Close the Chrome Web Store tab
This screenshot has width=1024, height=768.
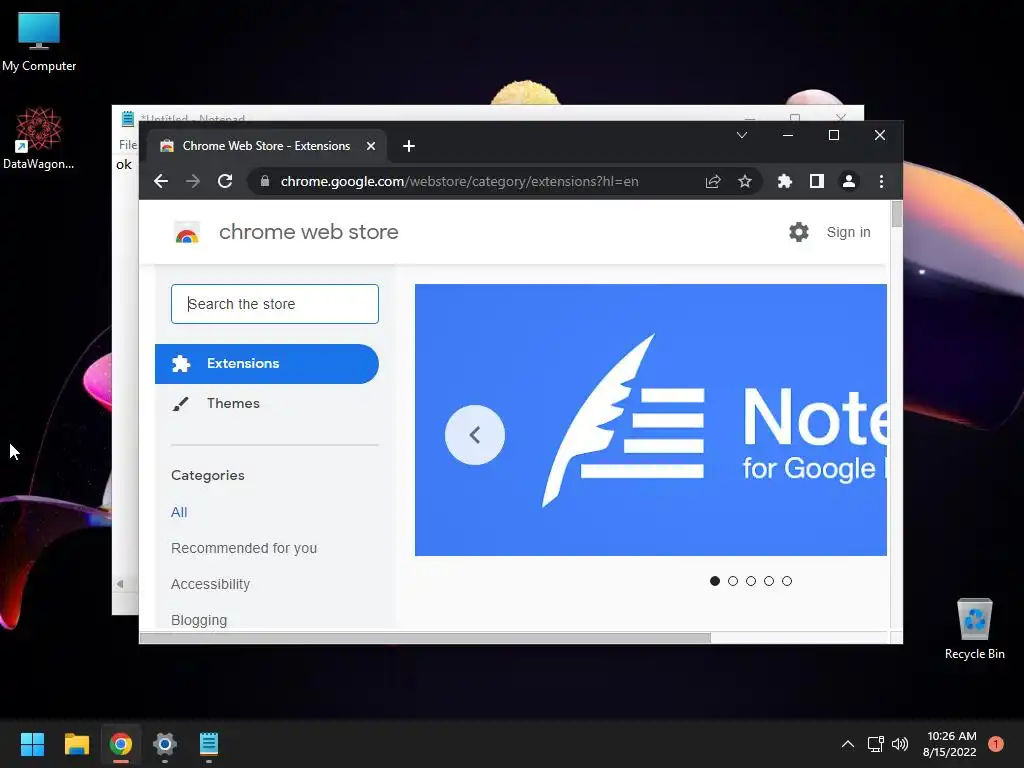pyautogui.click(x=371, y=146)
